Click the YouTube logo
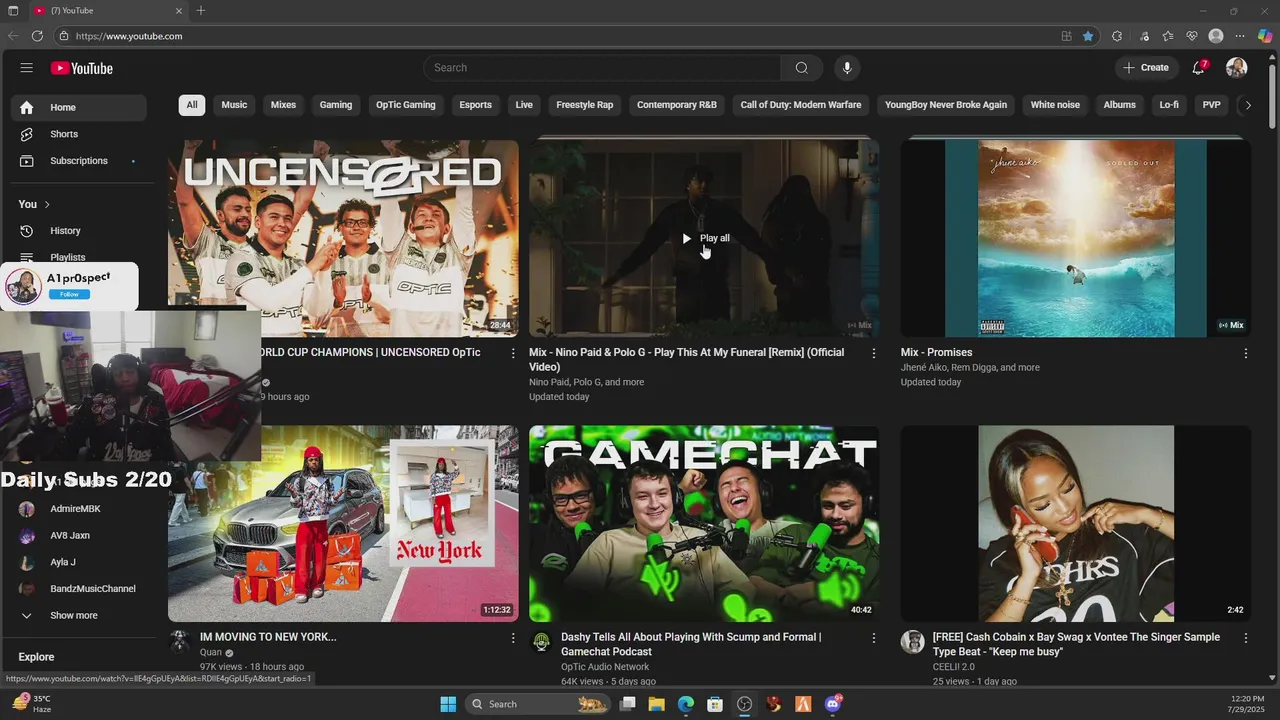Screen dimensions: 1280x720 (82, 68)
